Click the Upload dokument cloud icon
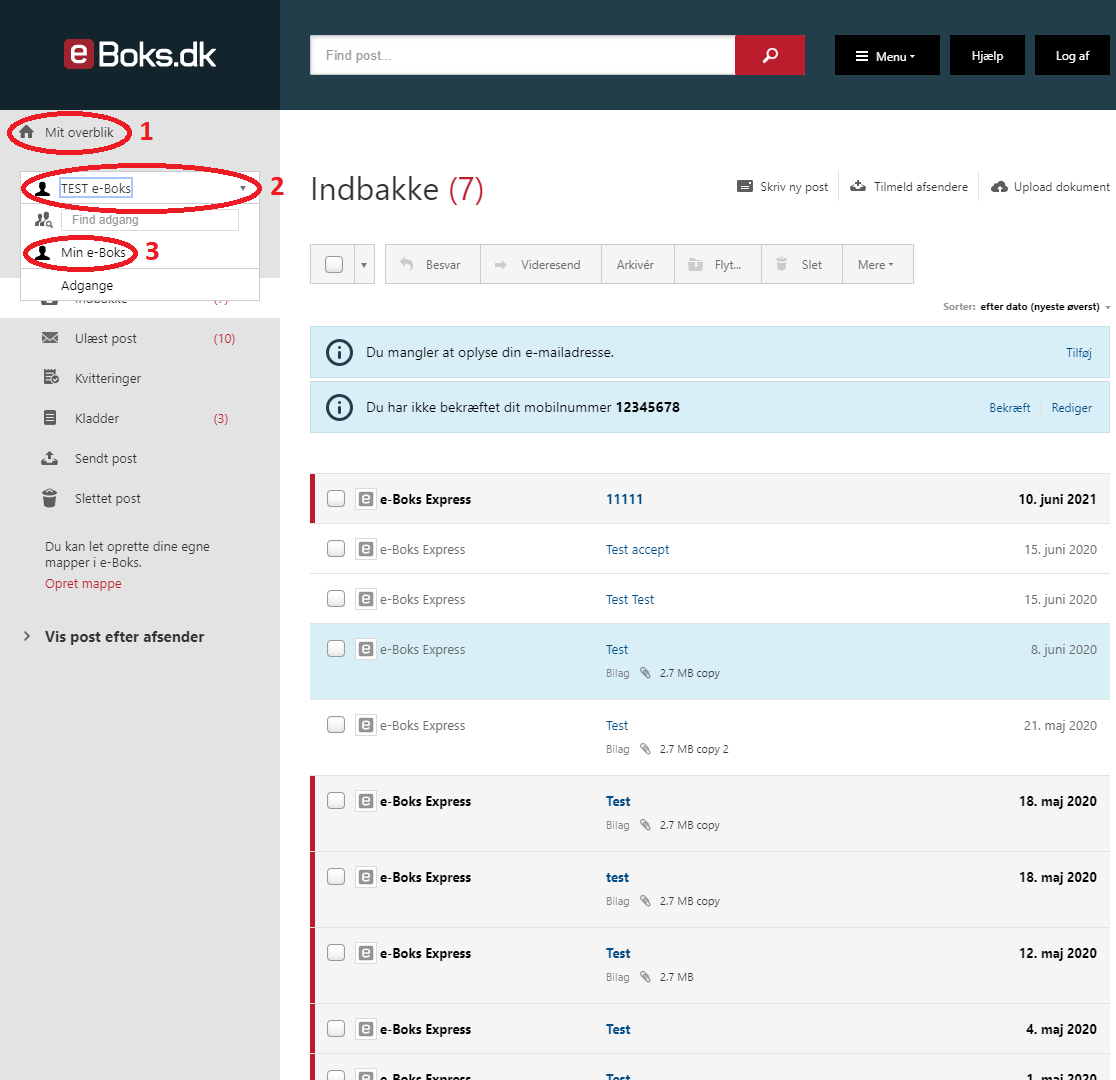Viewport: 1116px width, 1080px height. pyautogui.click(x=999, y=187)
